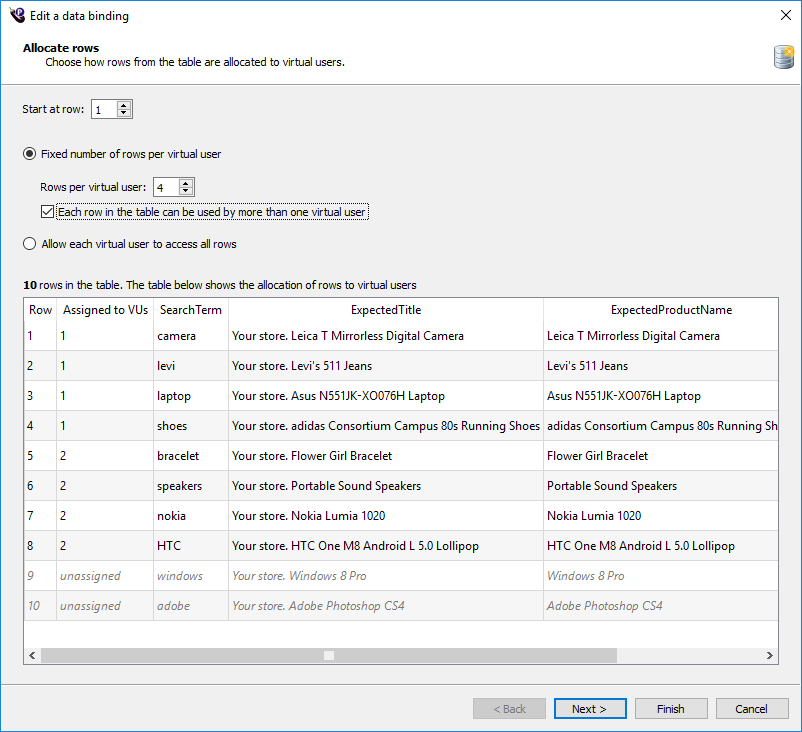This screenshot has height=732, width=802.
Task: Click the Rows per virtual user field
Action: pyautogui.click(x=164, y=187)
